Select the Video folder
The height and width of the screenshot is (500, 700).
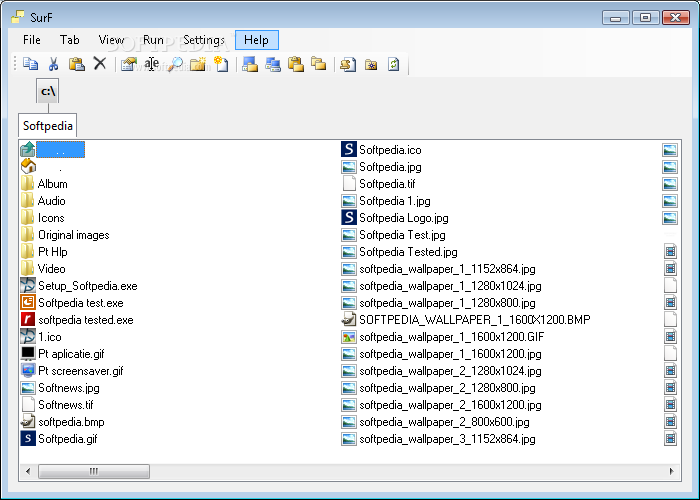pos(52,269)
